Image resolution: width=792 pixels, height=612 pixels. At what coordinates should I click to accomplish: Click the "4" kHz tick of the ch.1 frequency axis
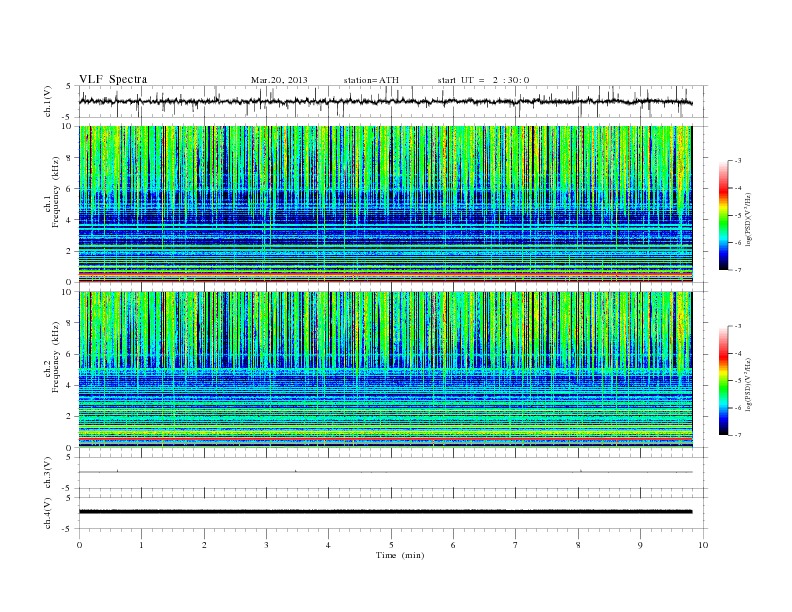pos(69,220)
